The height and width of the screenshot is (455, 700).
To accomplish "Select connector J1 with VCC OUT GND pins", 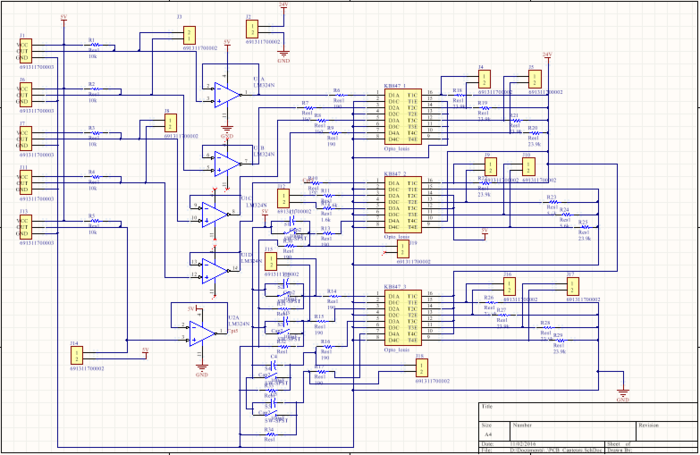I will 23,52.
